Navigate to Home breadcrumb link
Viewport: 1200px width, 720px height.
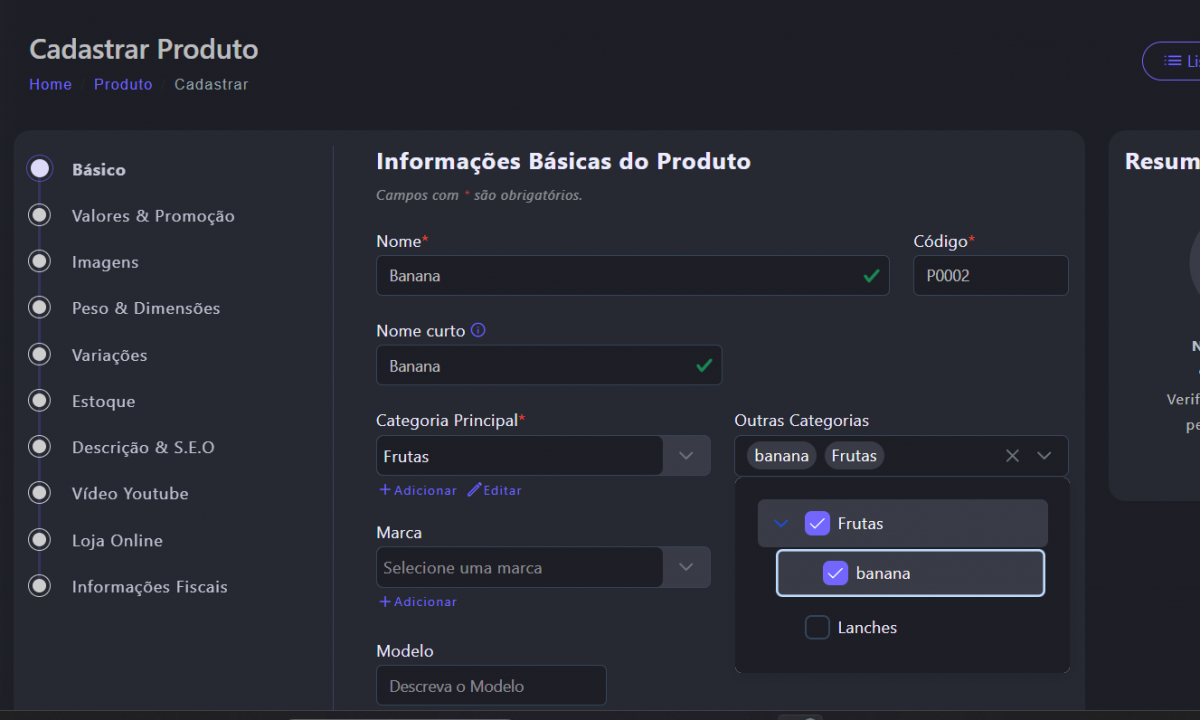point(50,84)
